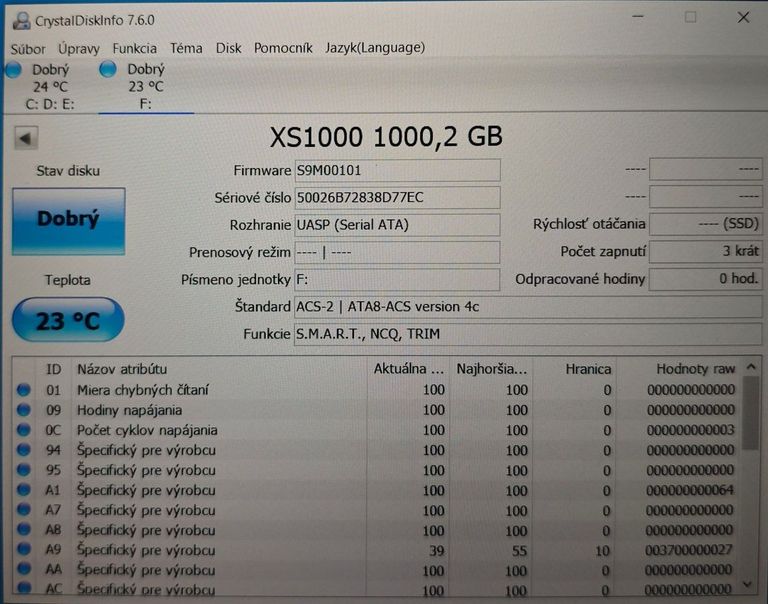The image size is (768, 604).
Task: Click the CrystalDiskInfo app icon in title bar
Action: coord(21,20)
